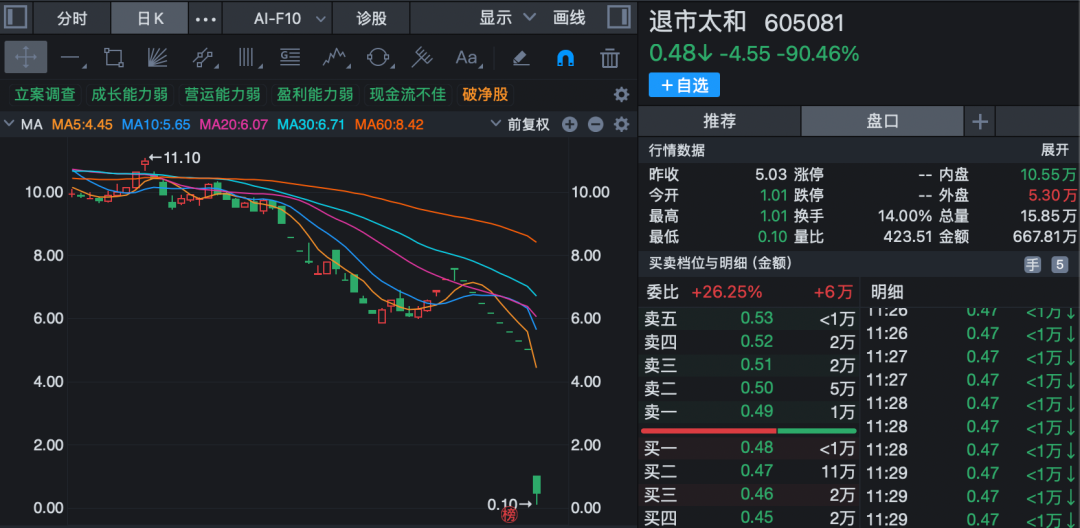Expand the 显示 dropdown menu
This screenshot has width=1080, height=528.
(508, 18)
